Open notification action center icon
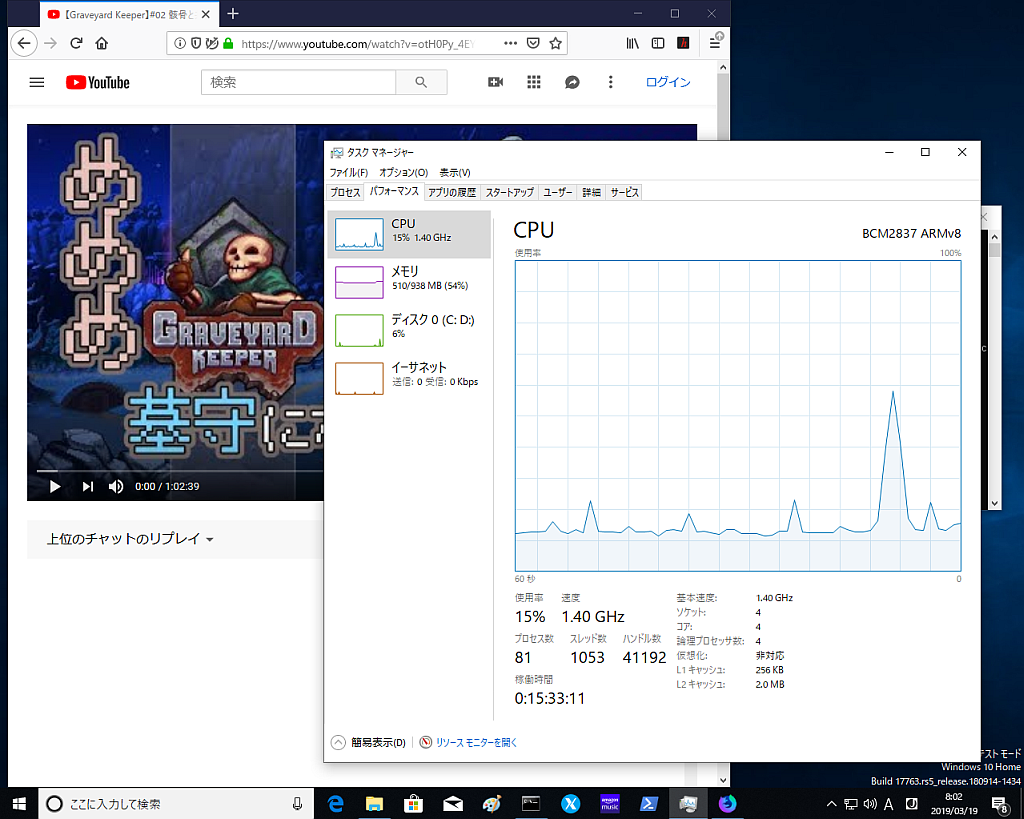This screenshot has height=819, width=1024. tap(999, 805)
